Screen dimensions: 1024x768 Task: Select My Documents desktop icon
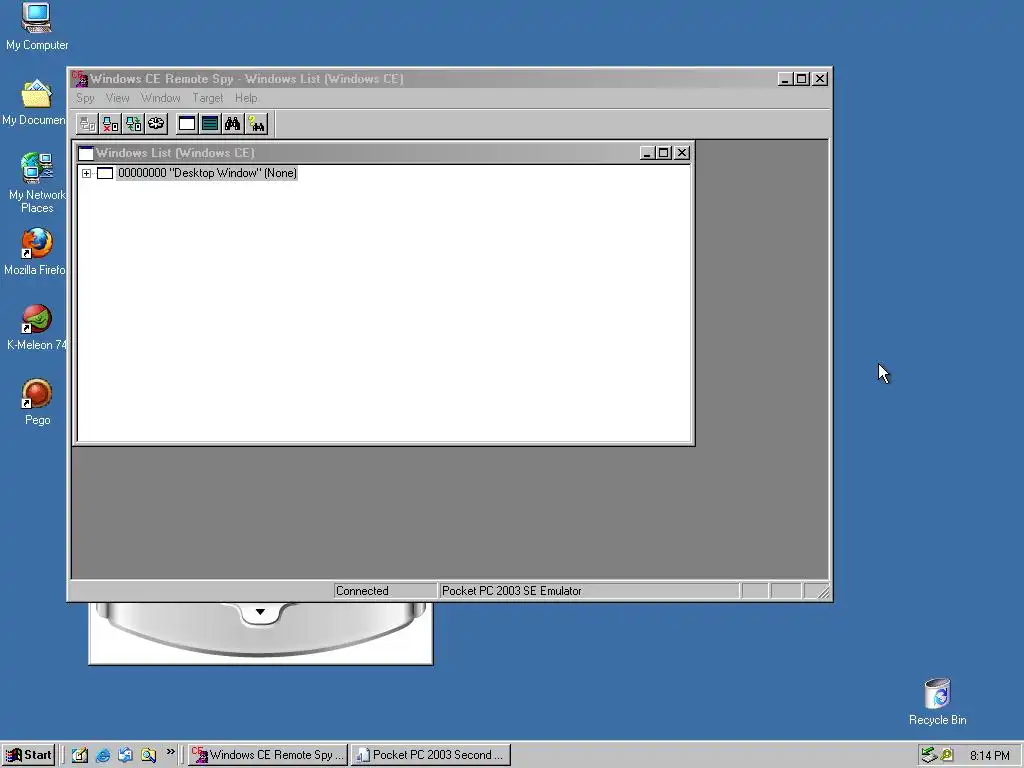[34, 103]
